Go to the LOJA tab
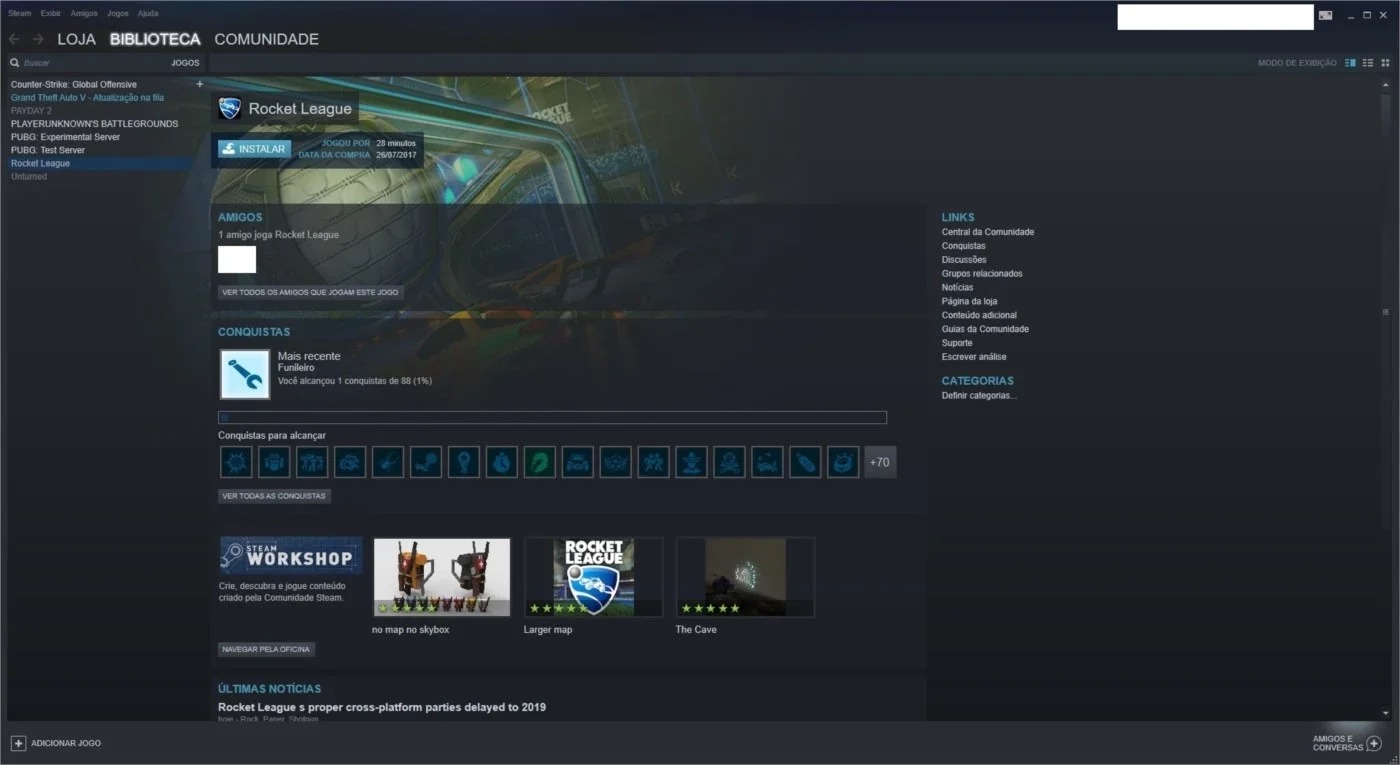1400x765 pixels. click(x=76, y=39)
